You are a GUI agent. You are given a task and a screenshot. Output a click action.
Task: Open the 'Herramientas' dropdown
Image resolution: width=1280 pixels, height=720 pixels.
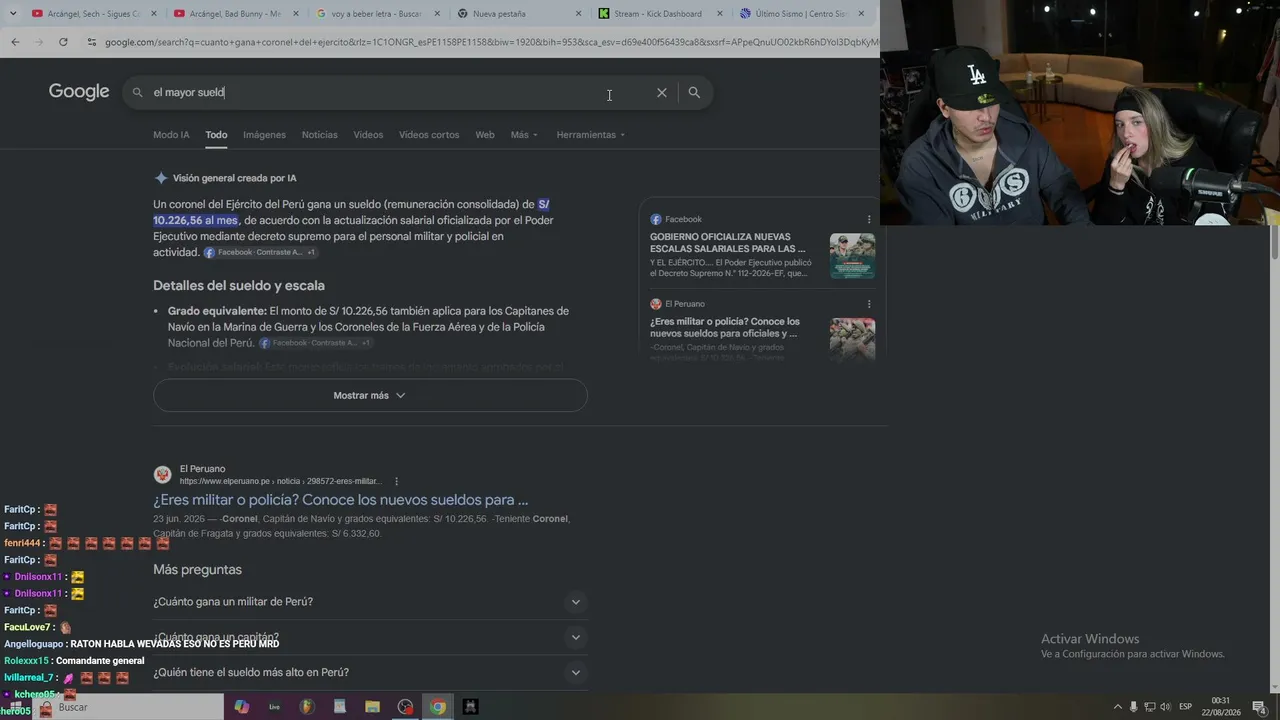click(591, 135)
